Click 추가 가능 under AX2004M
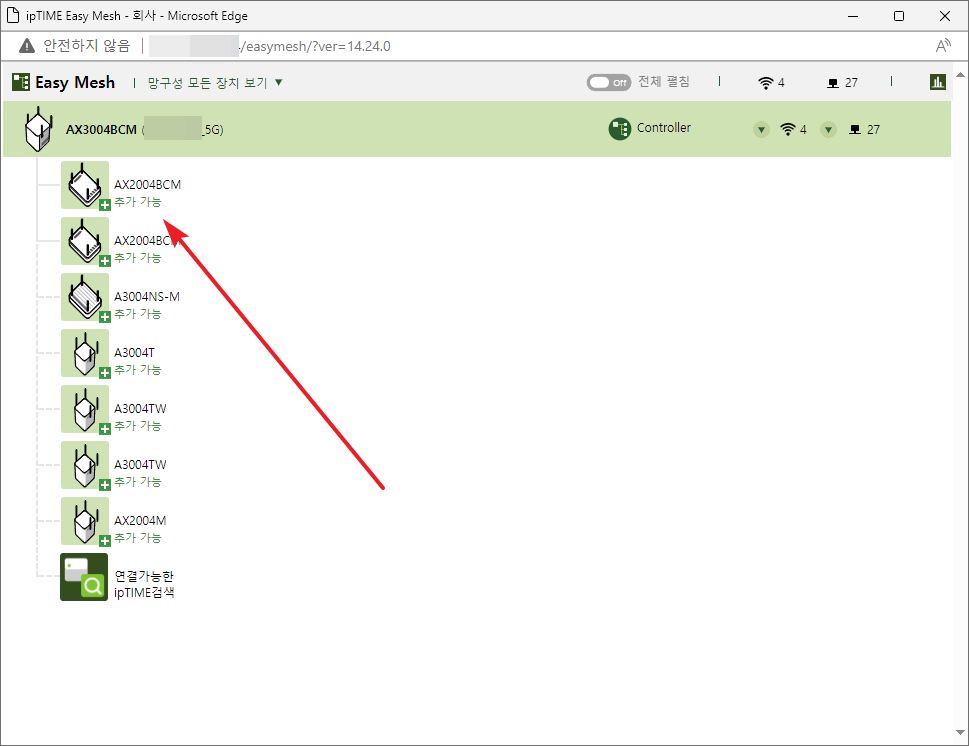The image size is (969, 746). [138, 538]
